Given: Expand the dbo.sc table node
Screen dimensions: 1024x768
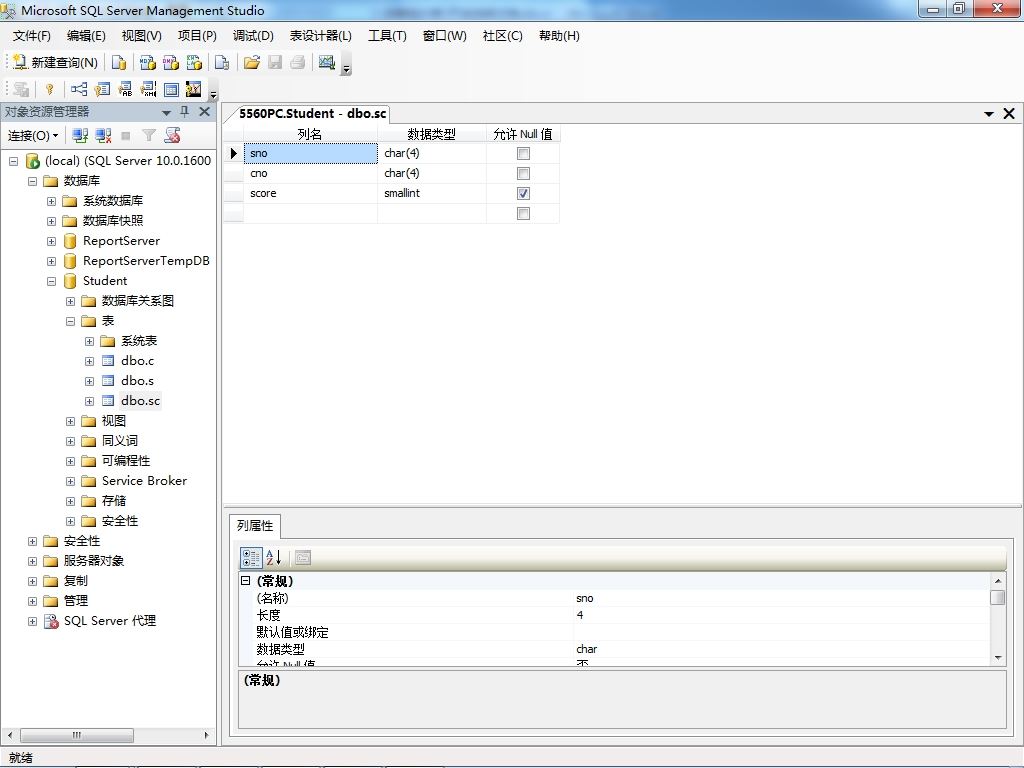Looking at the screenshot, I should click(x=89, y=401).
